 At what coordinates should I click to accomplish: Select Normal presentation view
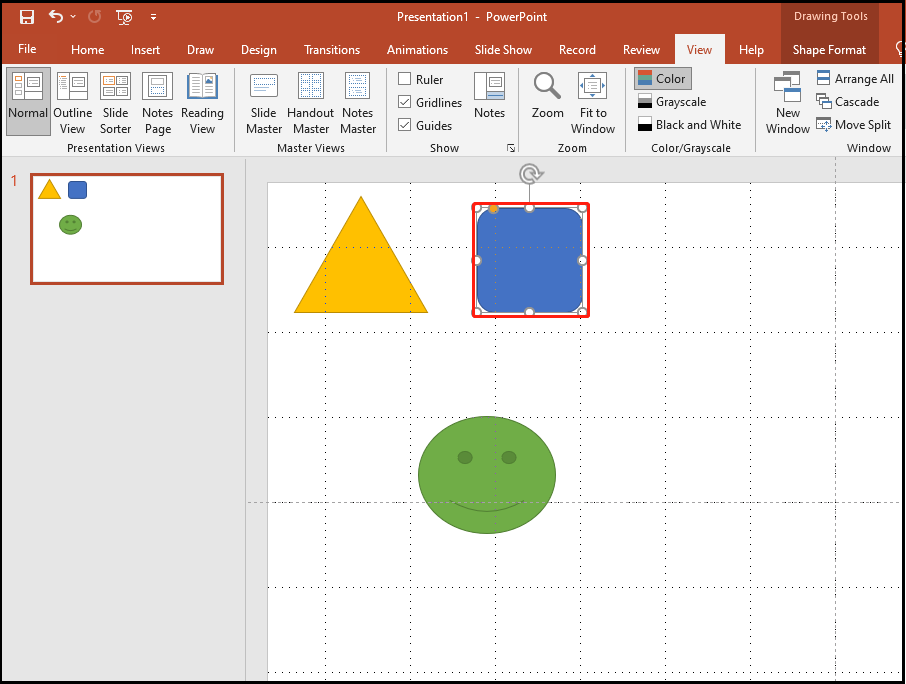(x=28, y=102)
